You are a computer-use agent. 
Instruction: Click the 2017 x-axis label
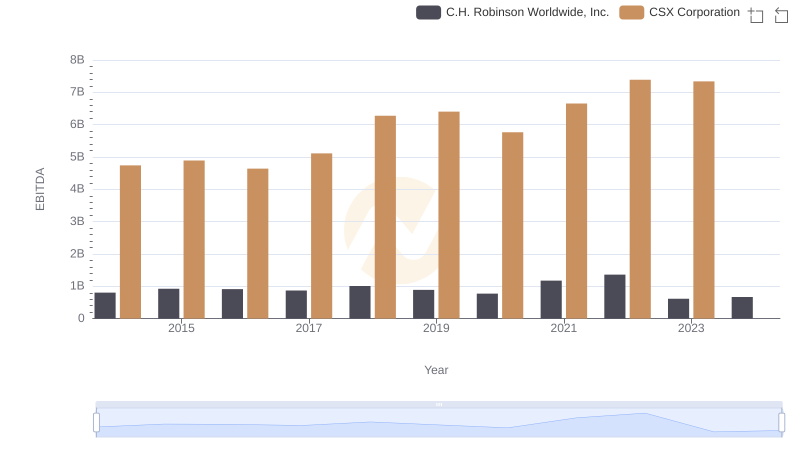[309, 328]
